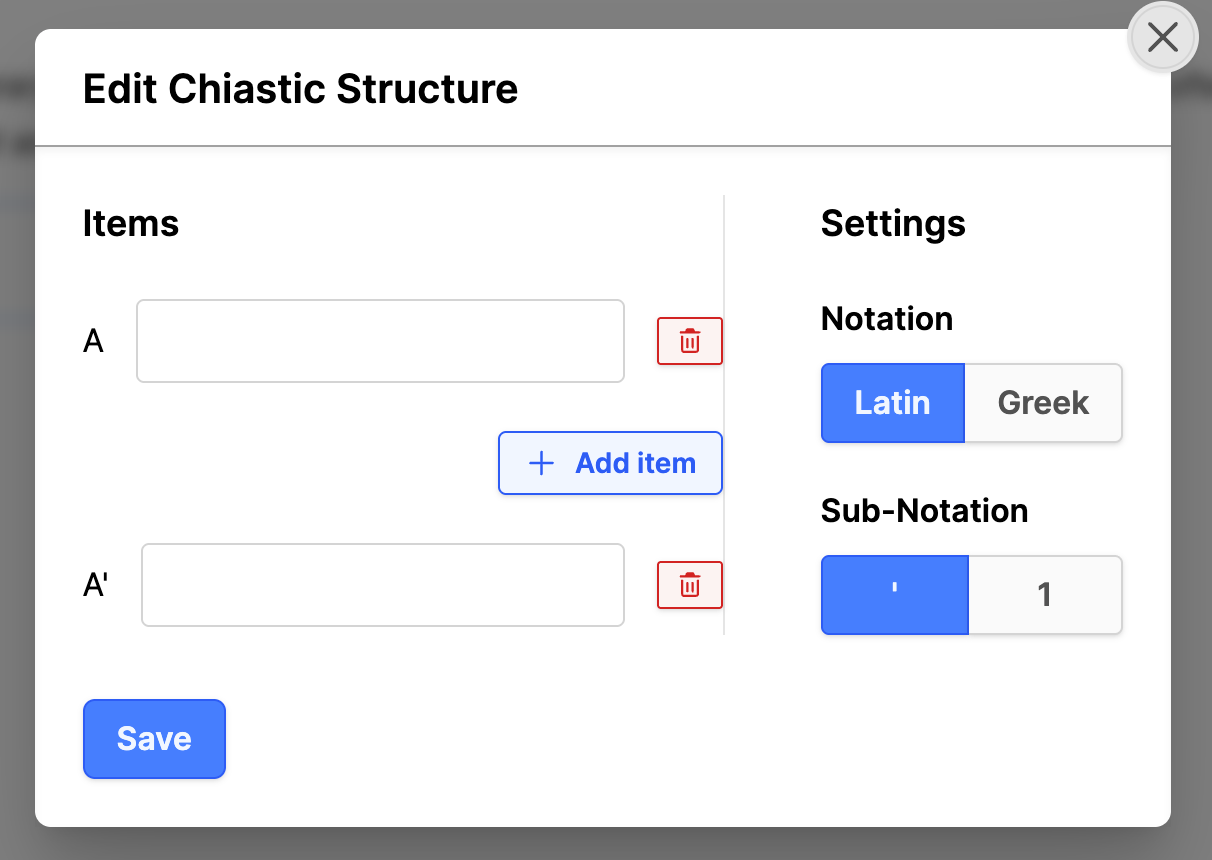Viewport: 1212px width, 860px height.
Task: Choose the apostrophe sub-notation option
Action: point(894,594)
